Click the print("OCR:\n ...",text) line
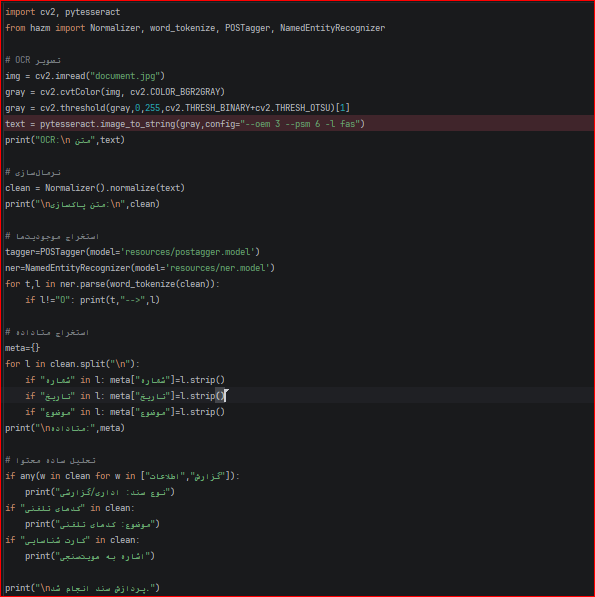 pos(65,140)
